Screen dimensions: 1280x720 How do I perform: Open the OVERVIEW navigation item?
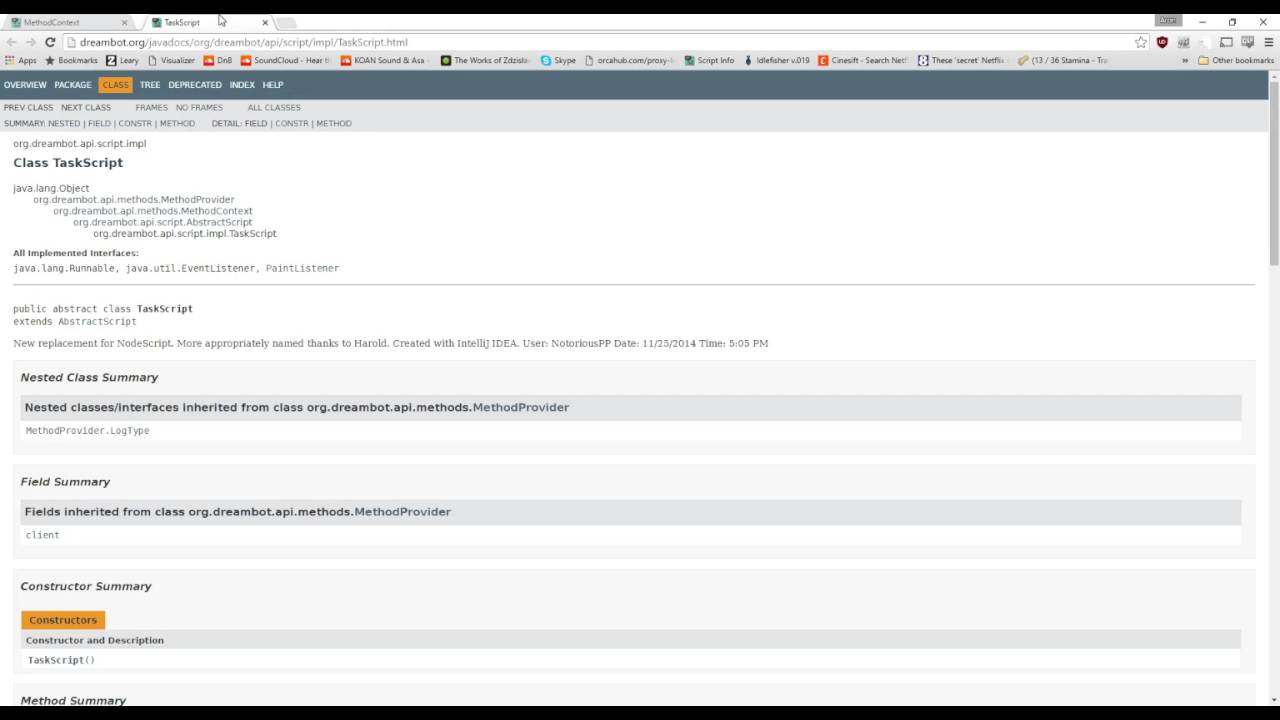[x=25, y=85]
